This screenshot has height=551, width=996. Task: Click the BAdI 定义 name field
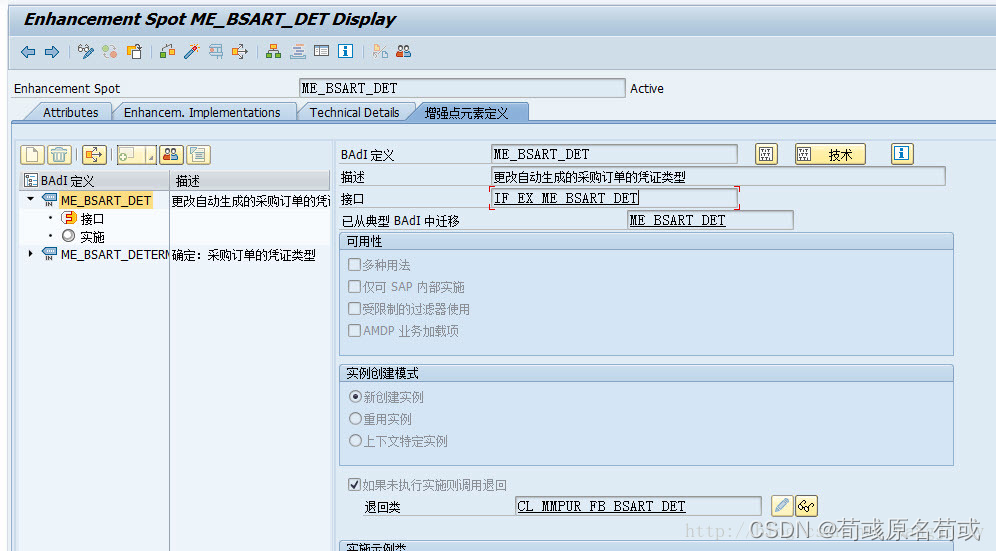pyautogui.click(x=614, y=154)
